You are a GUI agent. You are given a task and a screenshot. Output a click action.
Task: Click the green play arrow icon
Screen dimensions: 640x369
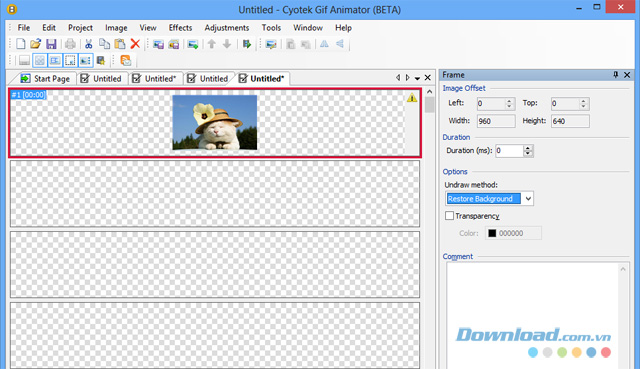pos(247,44)
